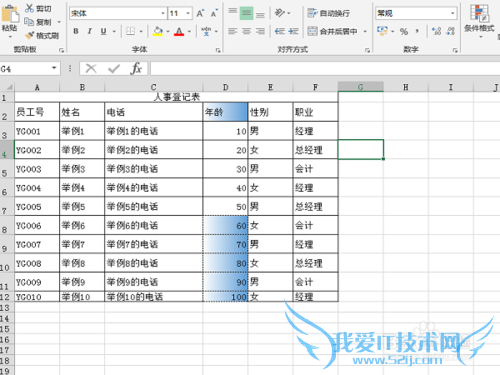
Task: Open Clipboard group dialog launcher
Action: [61, 50]
